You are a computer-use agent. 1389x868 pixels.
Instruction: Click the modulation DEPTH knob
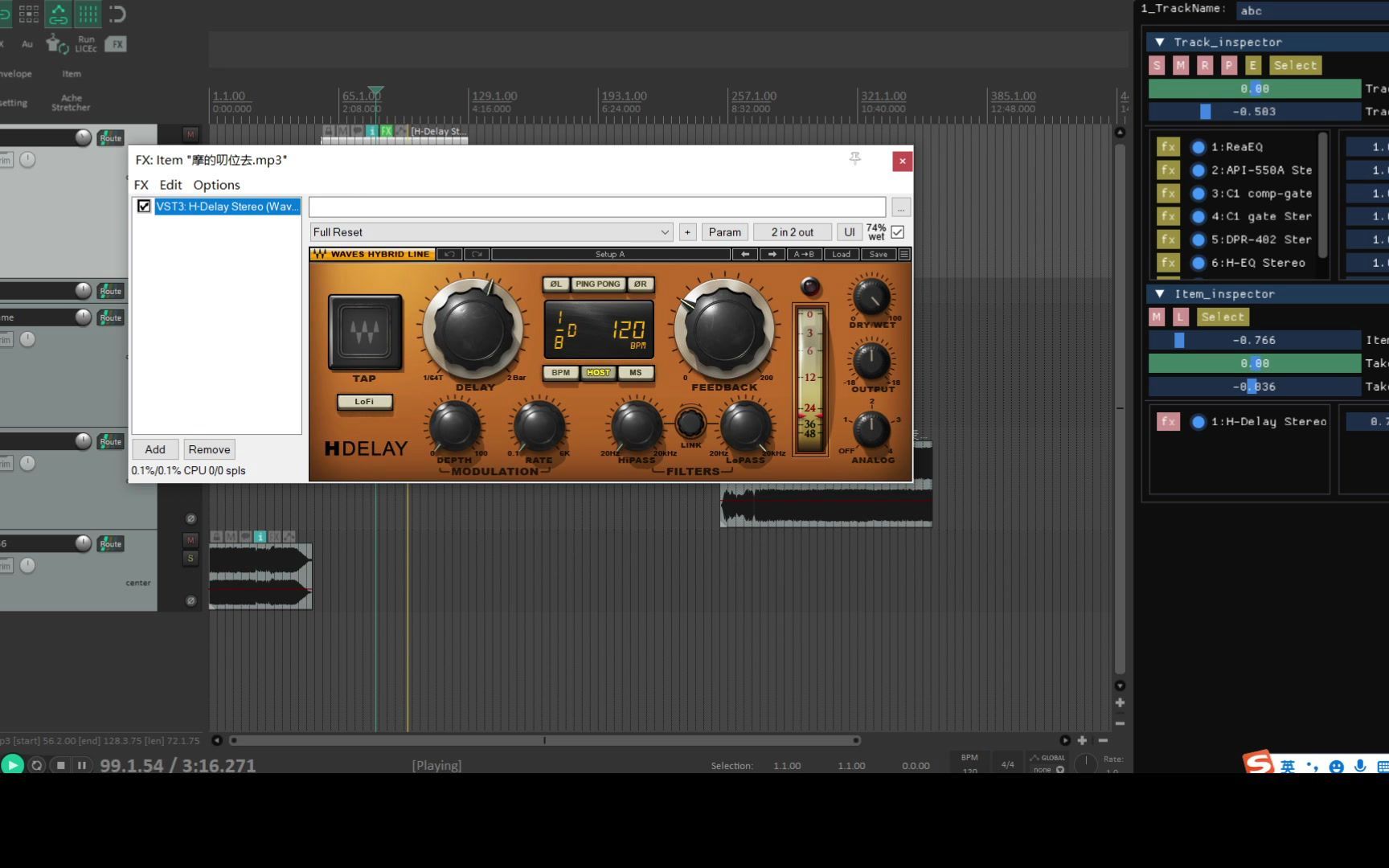455,427
